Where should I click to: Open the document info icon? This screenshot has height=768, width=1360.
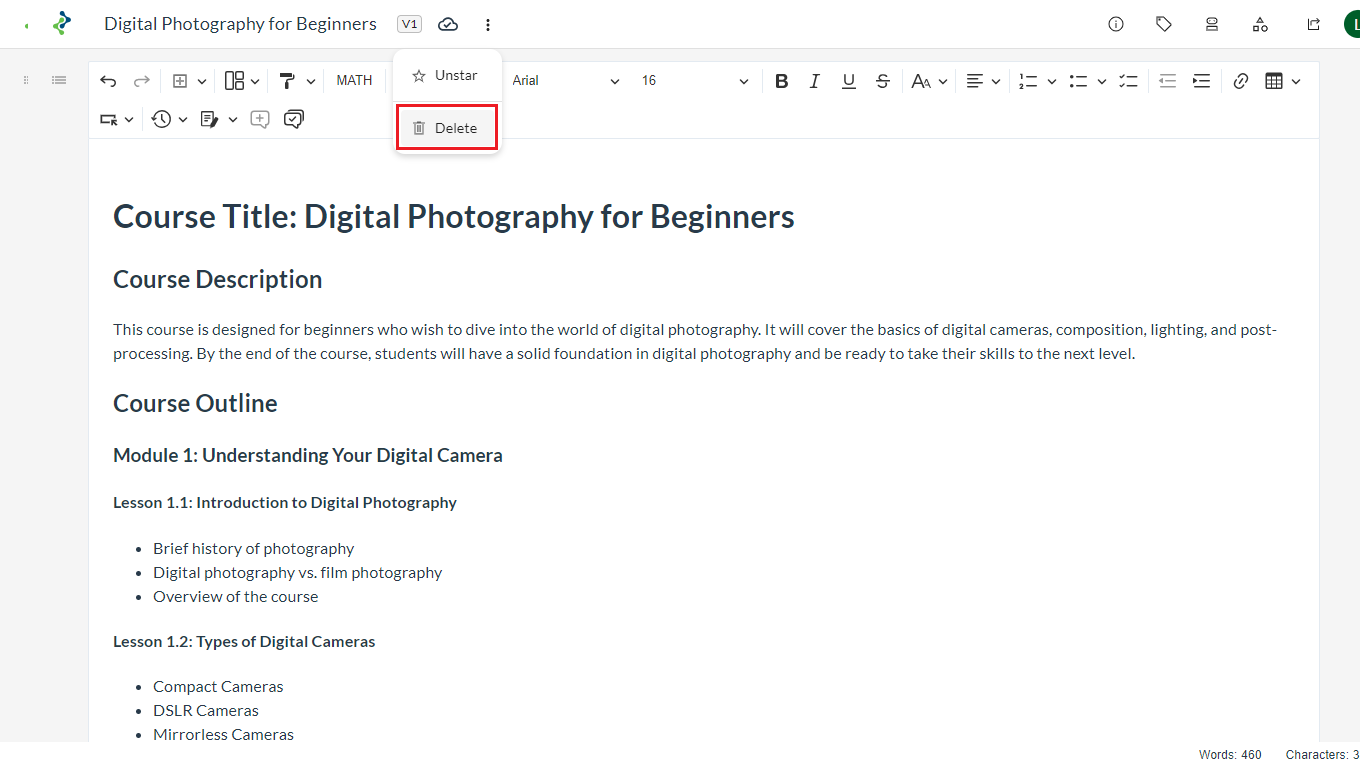(x=1116, y=24)
